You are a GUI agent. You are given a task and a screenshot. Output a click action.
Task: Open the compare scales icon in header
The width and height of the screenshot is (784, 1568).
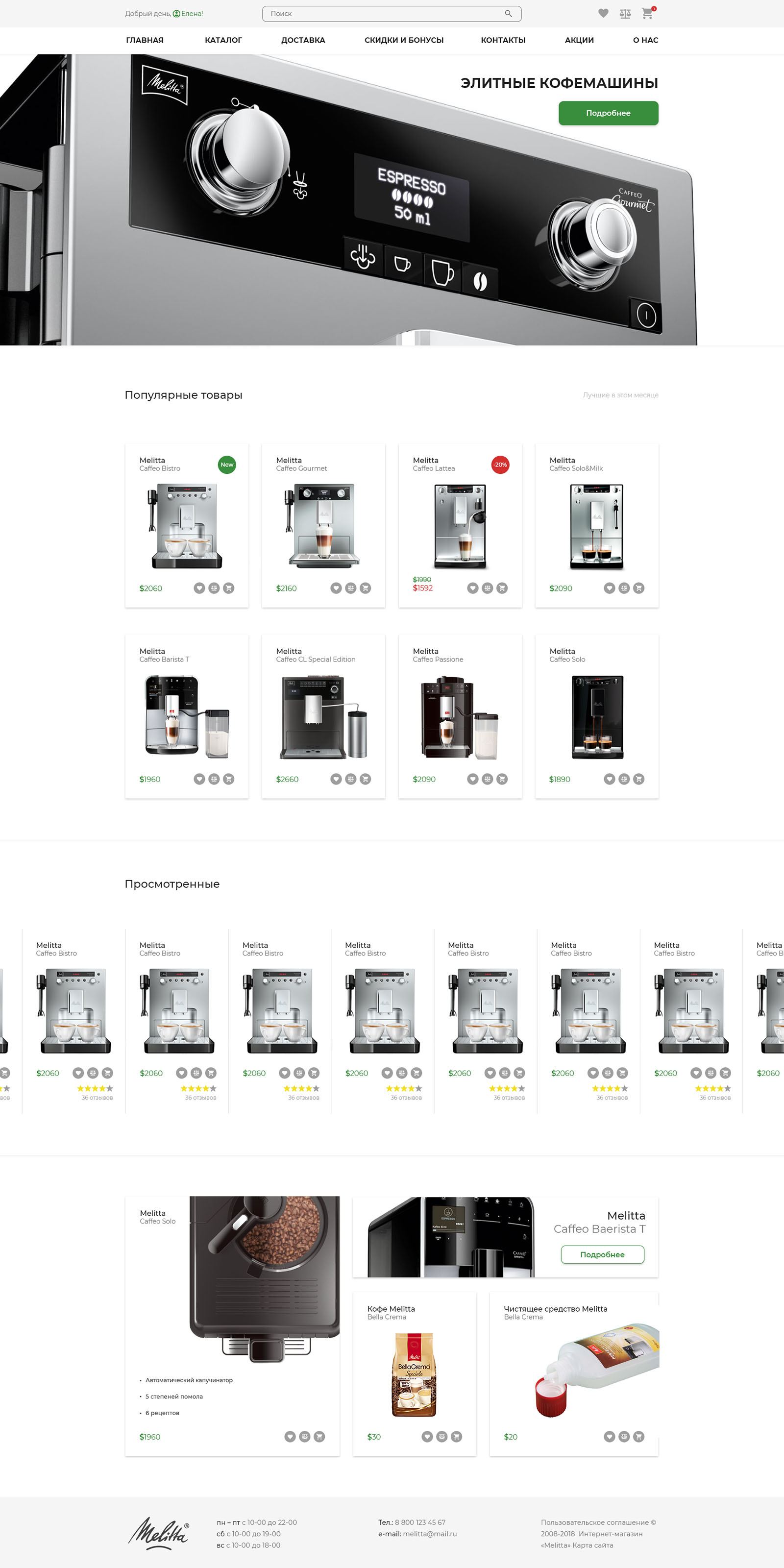pos(625,13)
